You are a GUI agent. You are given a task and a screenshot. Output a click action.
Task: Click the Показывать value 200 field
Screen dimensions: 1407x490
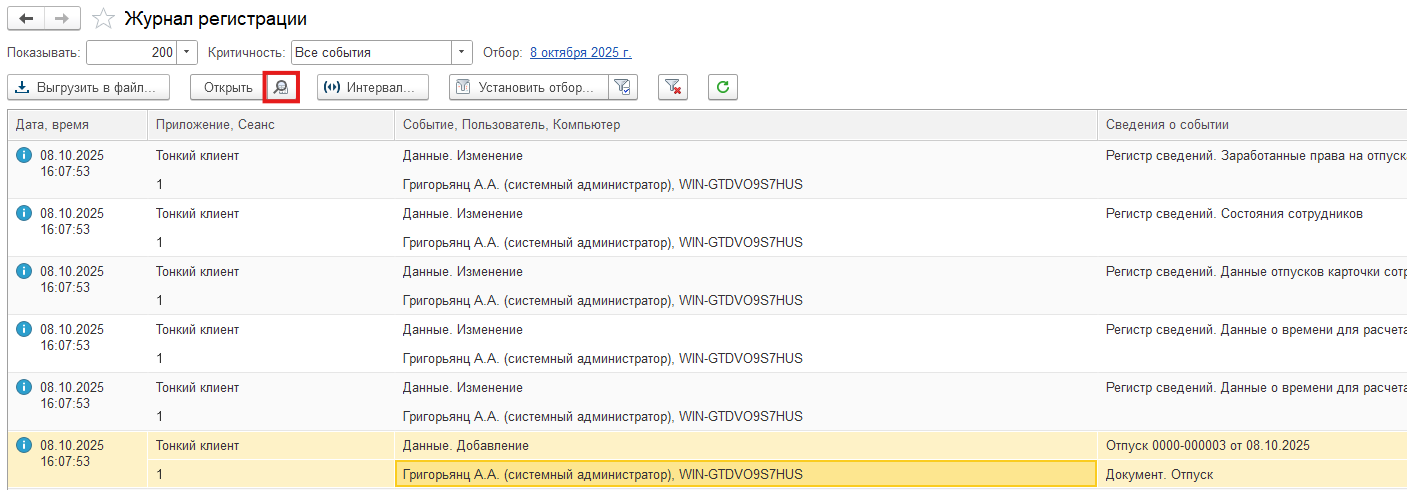[131, 52]
